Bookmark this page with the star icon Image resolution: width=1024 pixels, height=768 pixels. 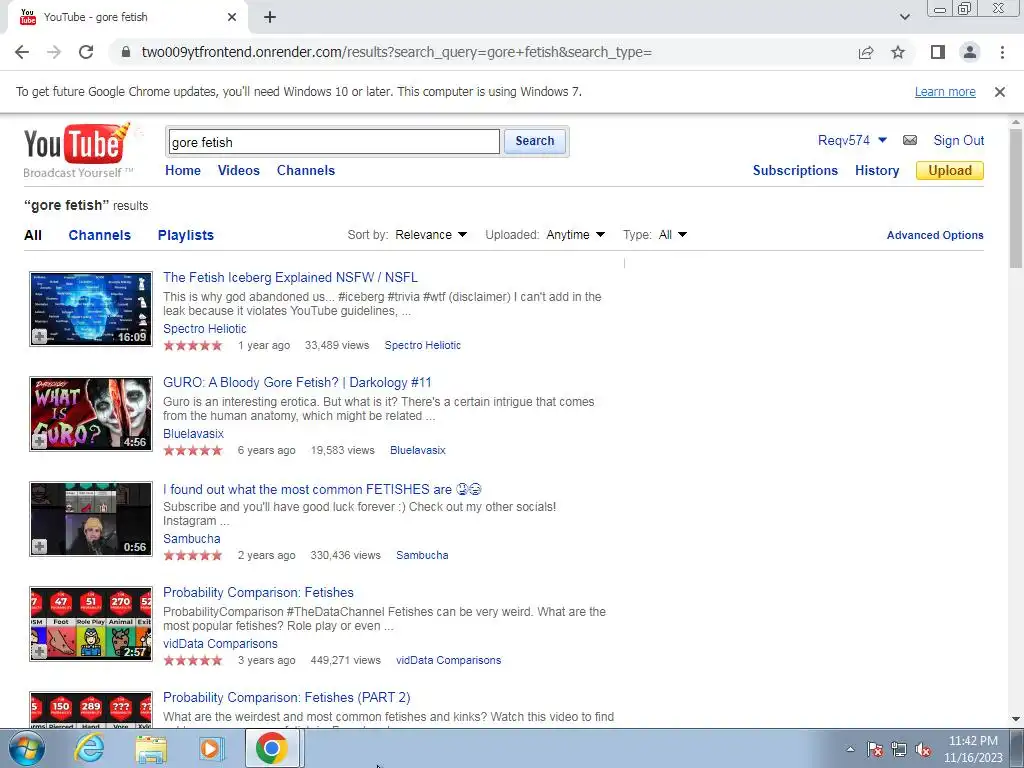click(x=898, y=52)
